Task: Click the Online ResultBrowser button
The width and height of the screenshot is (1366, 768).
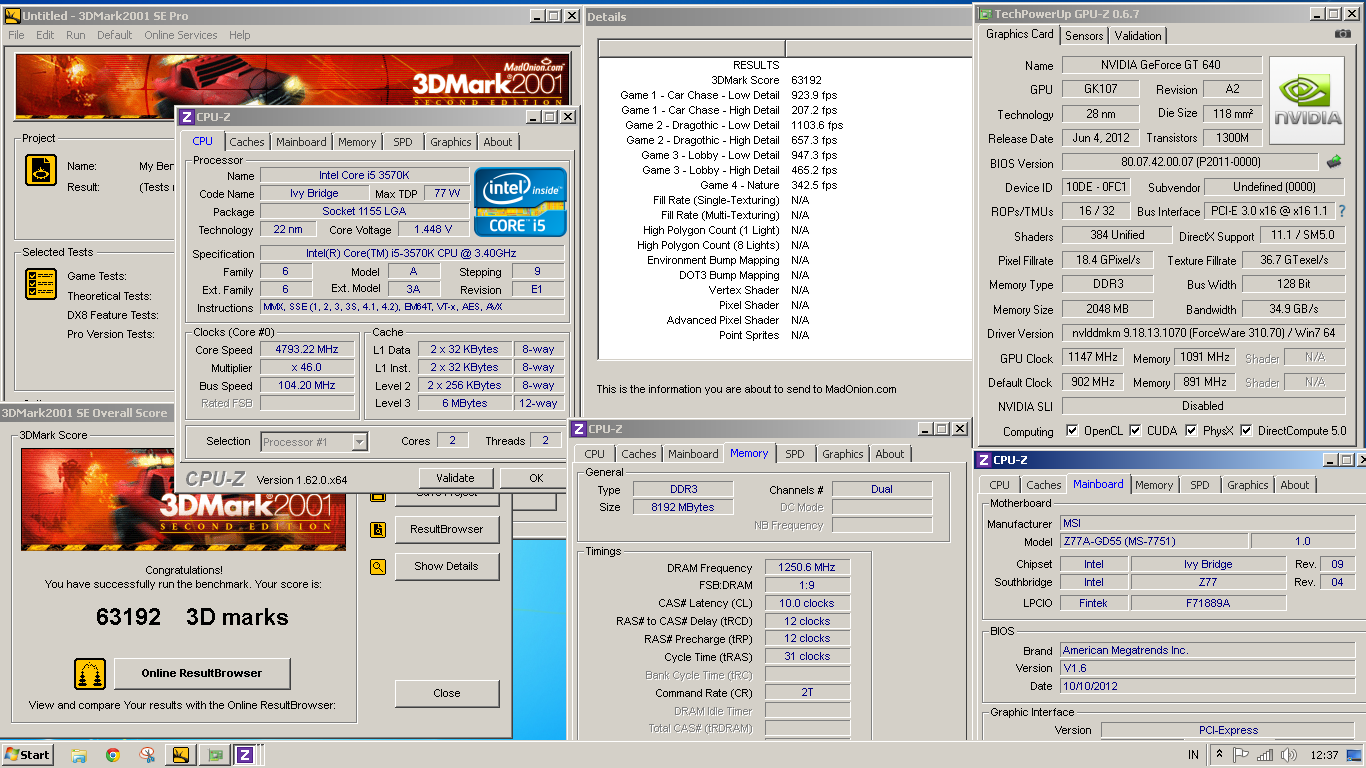Action: [202, 673]
